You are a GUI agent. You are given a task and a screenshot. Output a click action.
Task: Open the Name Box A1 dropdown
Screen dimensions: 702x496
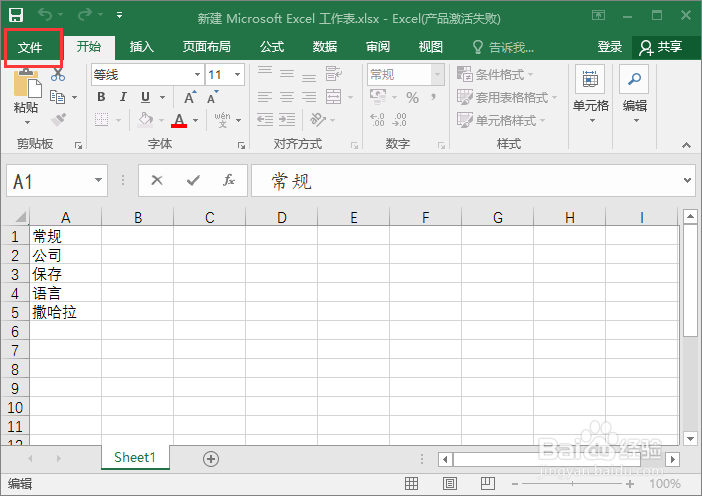pos(98,180)
